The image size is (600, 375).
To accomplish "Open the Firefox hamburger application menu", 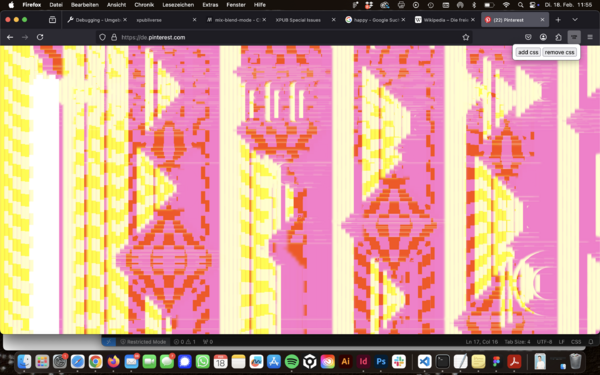I will pos(590,37).
